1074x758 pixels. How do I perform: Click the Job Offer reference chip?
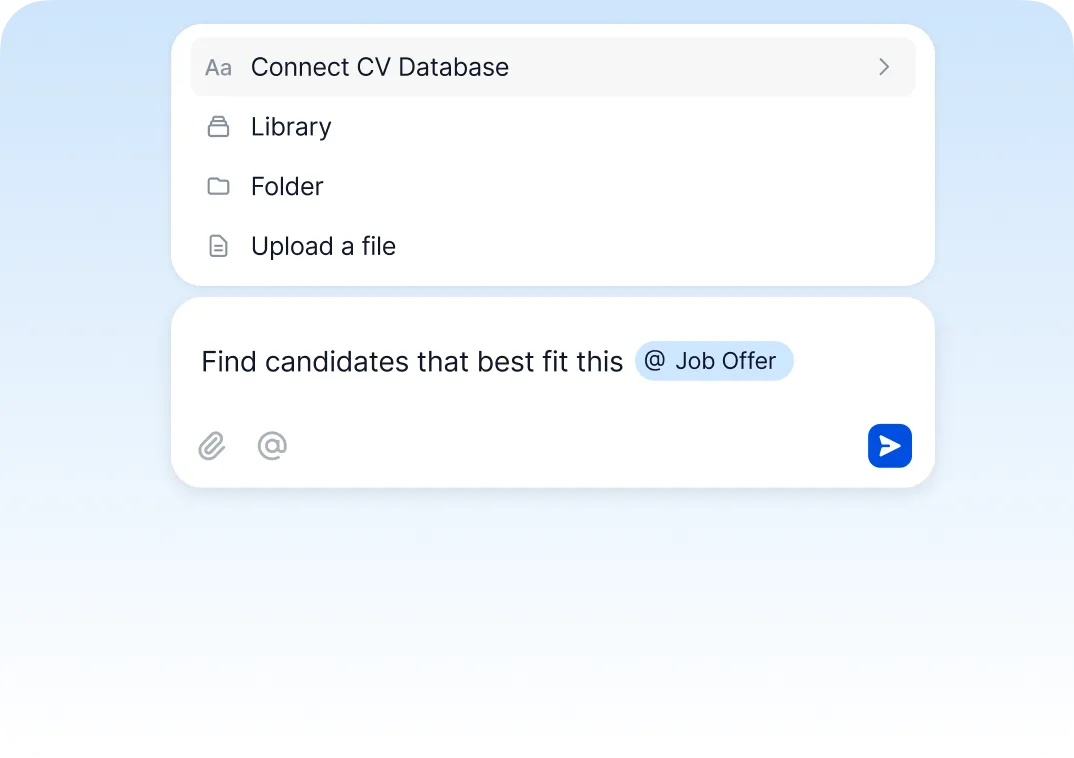714,361
